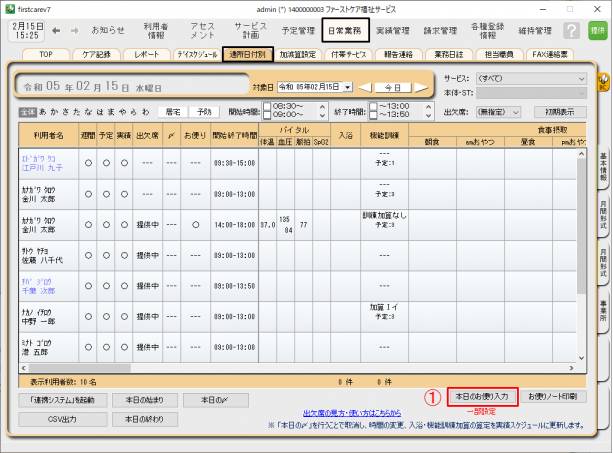Open help with the question mark icon
The height and width of the screenshot is (453, 613).
[x=572, y=31]
